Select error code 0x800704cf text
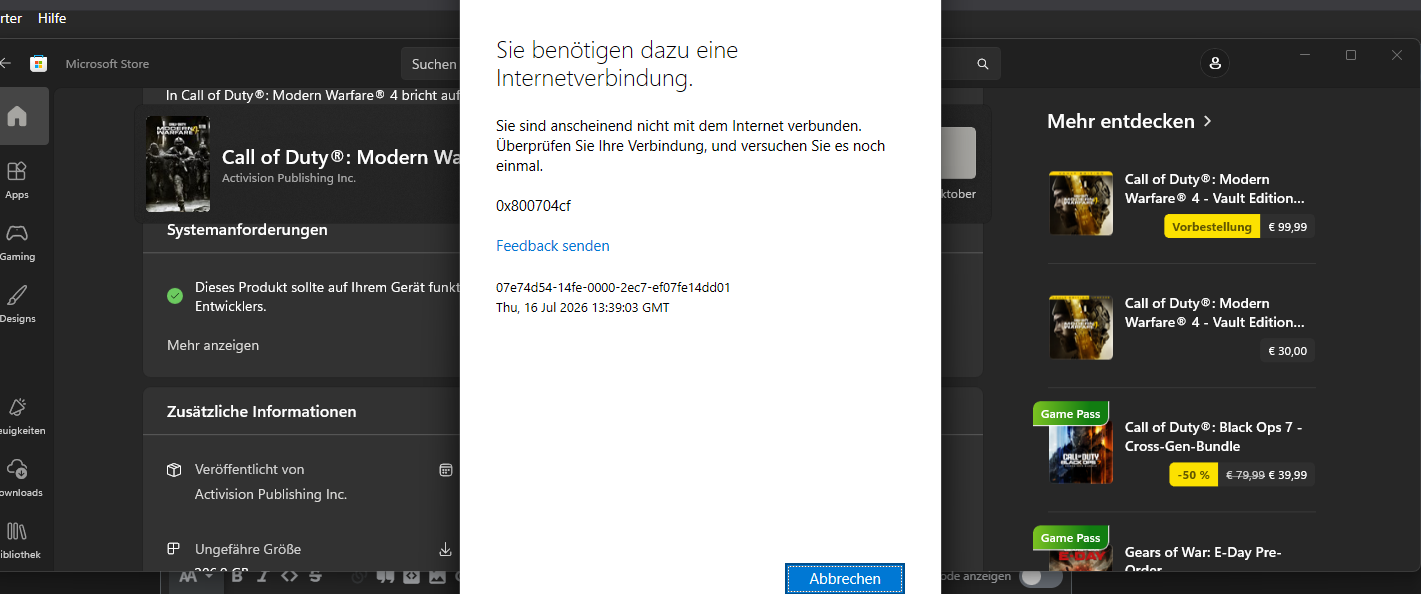The height and width of the screenshot is (594, 1421). point(534,206)
